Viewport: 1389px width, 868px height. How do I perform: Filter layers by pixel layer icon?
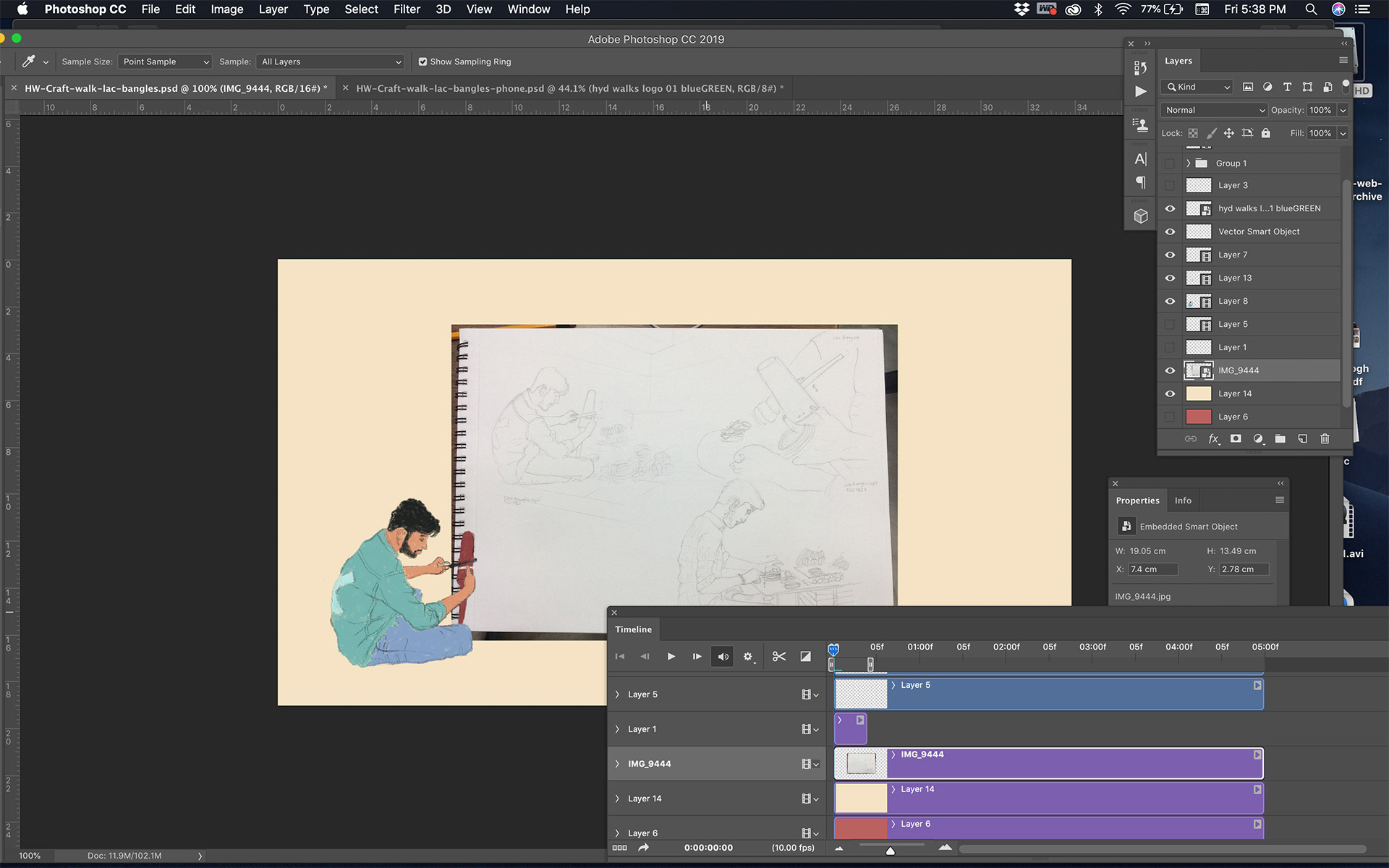point(1248,87)
